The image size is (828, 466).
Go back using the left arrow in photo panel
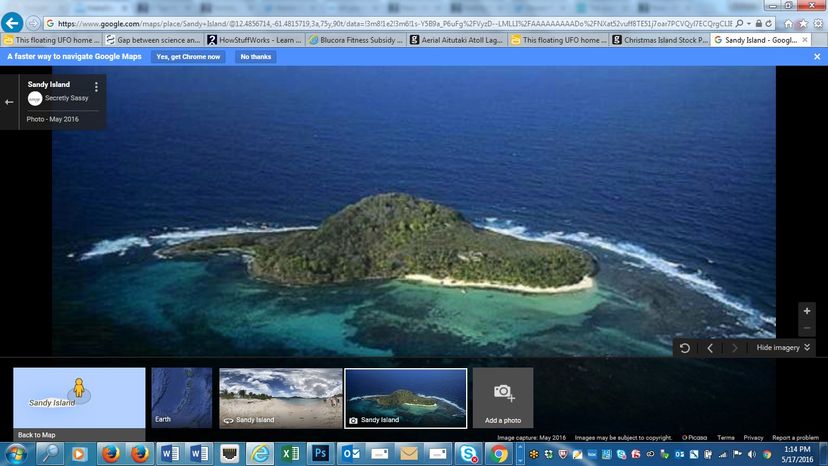click(10, 101)
